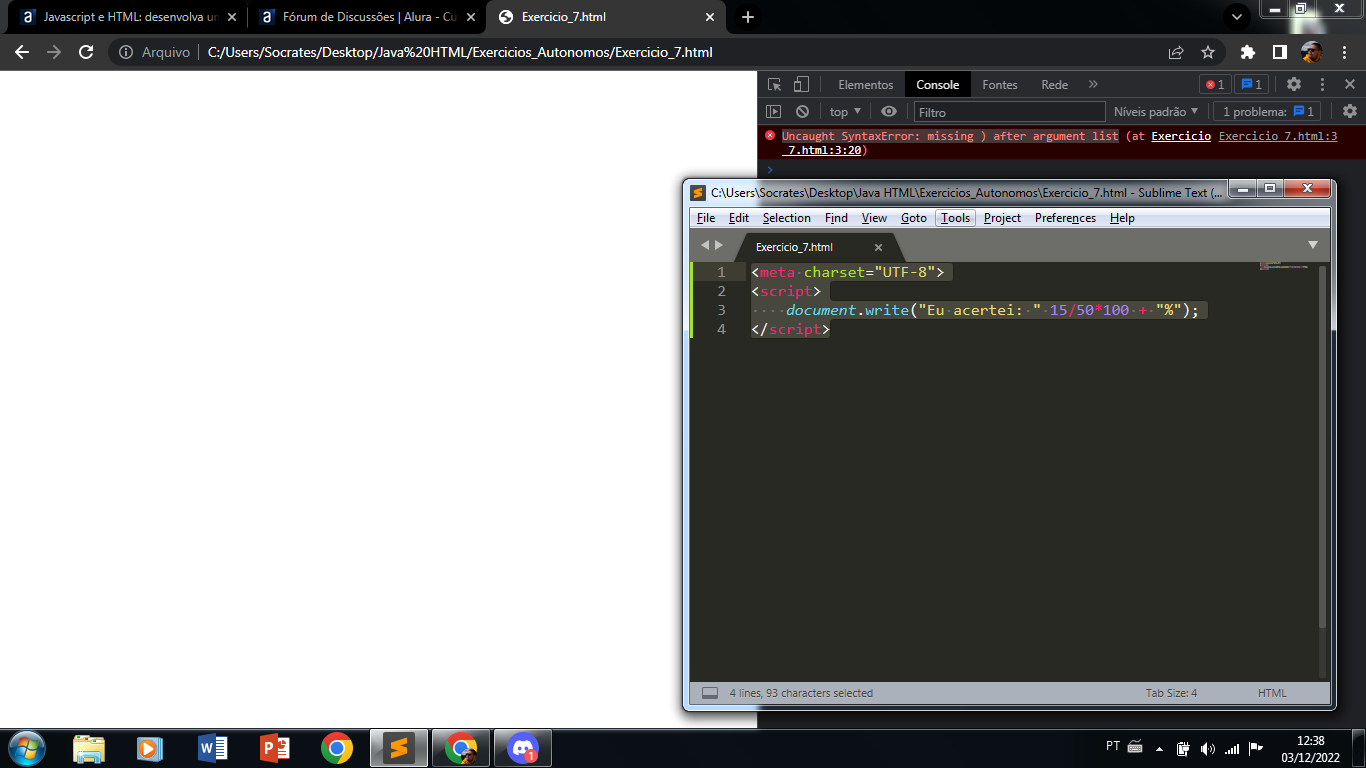Close the DevTools panel
The width and height of the screenshot is (1366, 768).
1350,85
